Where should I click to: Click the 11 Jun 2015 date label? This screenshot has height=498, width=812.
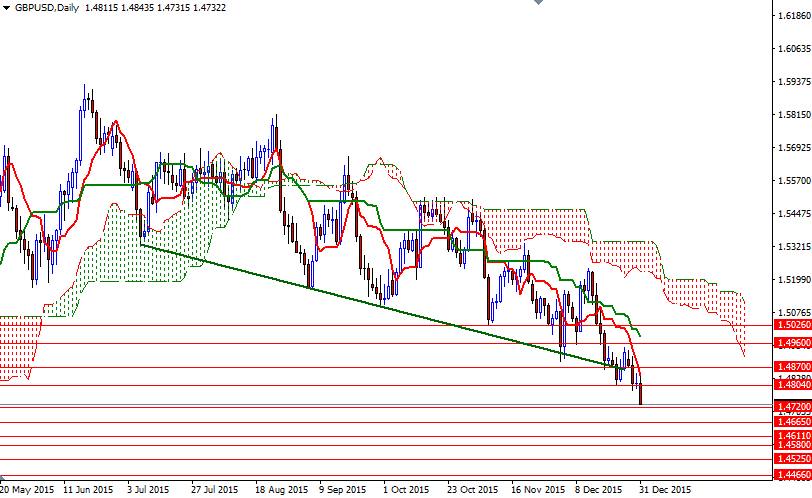pos(88,490)
